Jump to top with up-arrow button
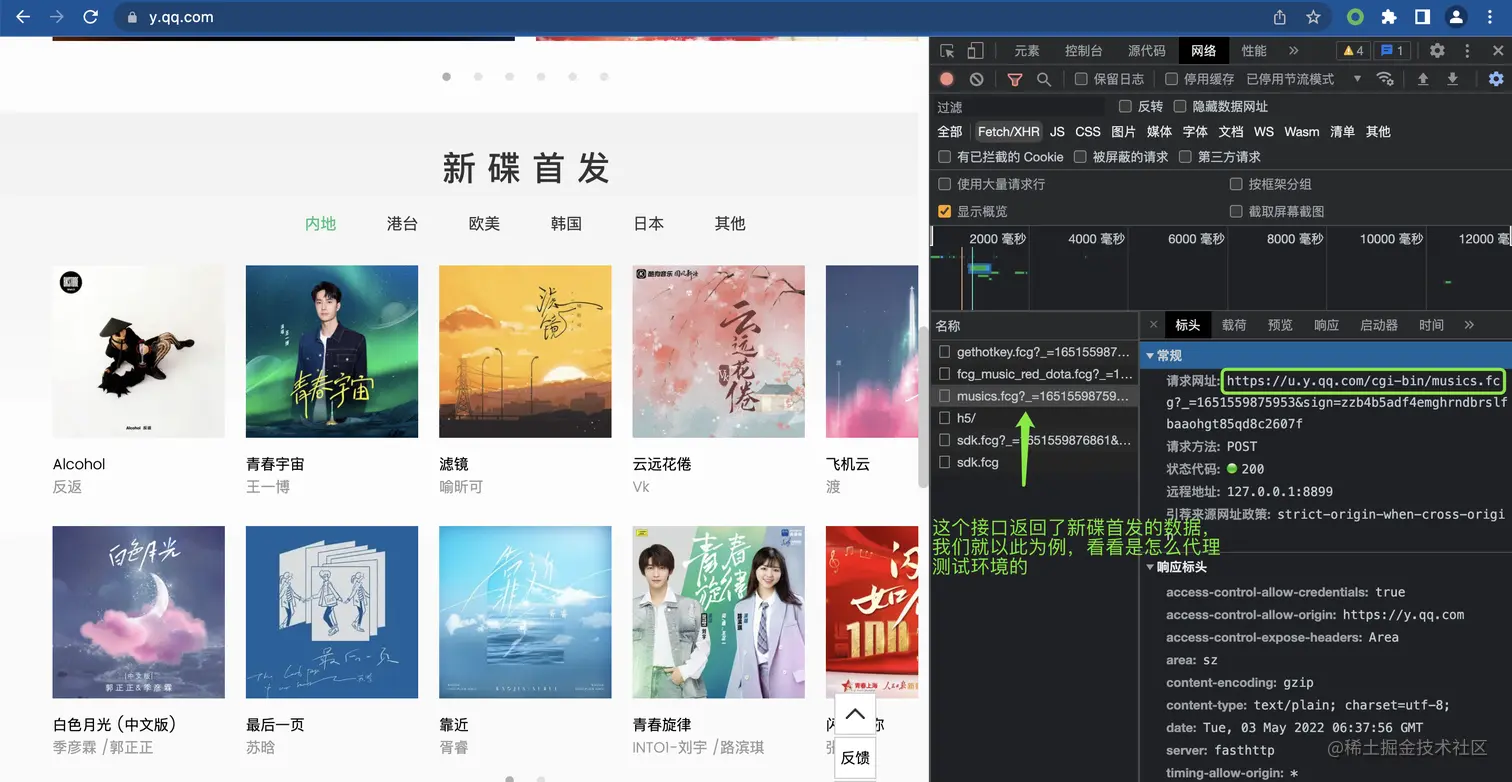 click(855, 714)
